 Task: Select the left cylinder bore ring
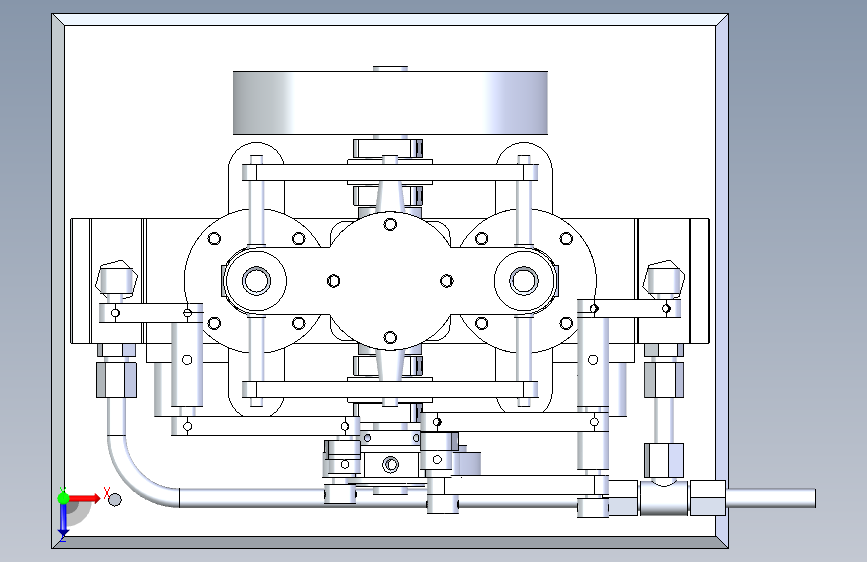[256, 280]
